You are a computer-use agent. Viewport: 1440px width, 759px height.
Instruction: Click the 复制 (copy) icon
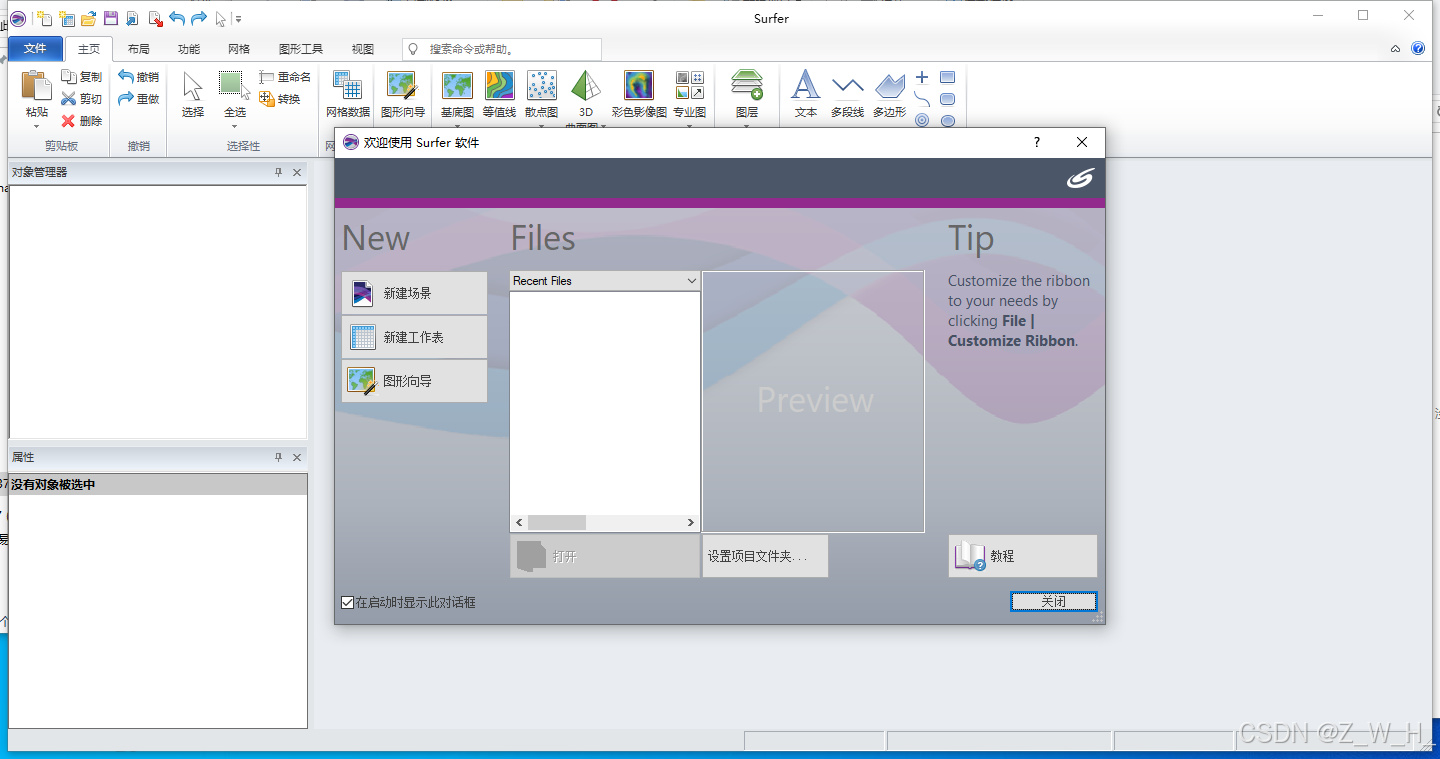tap(69, 77)
